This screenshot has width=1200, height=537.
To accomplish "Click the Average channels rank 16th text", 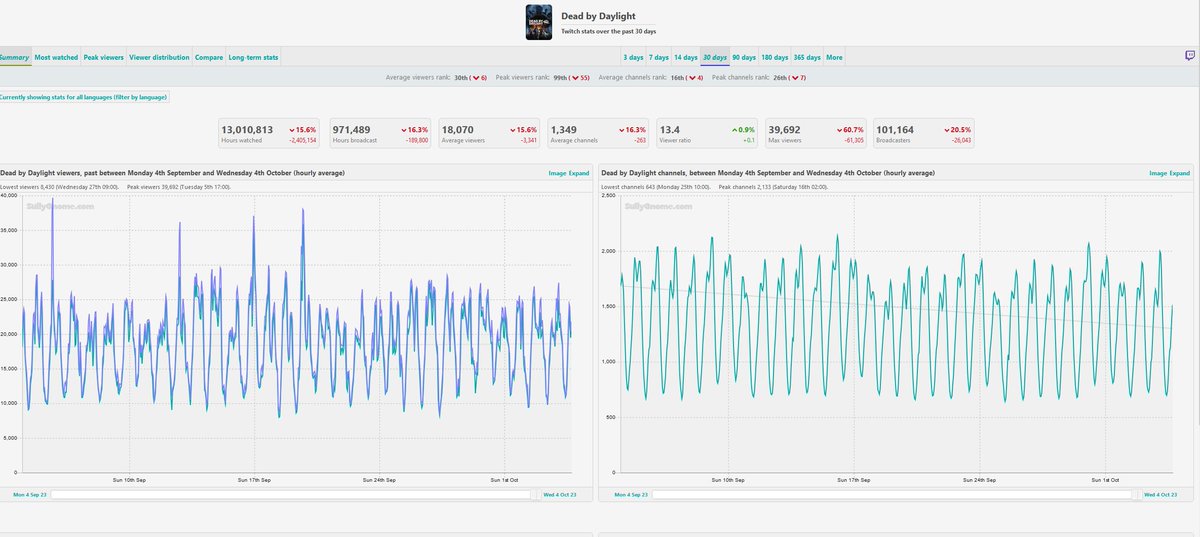I will [650, 77].
